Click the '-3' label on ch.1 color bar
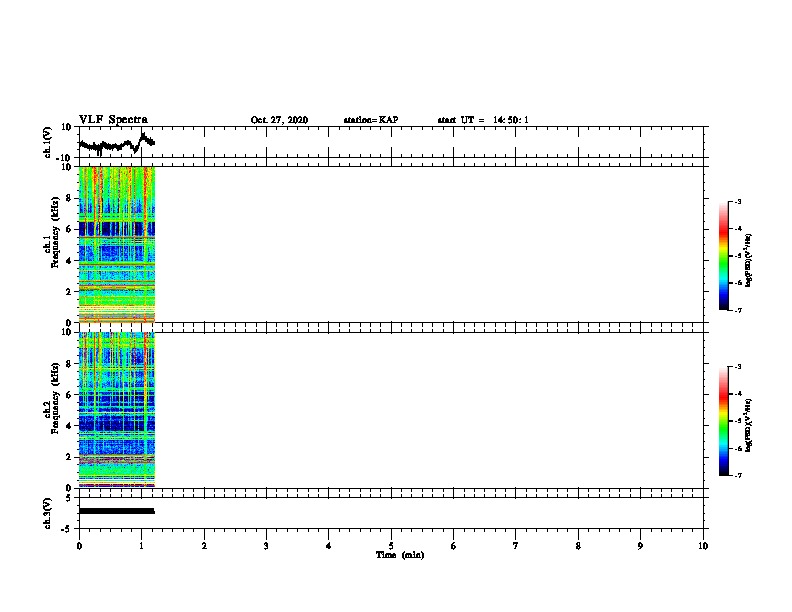 pyautogui.click(x=737, y=202)
